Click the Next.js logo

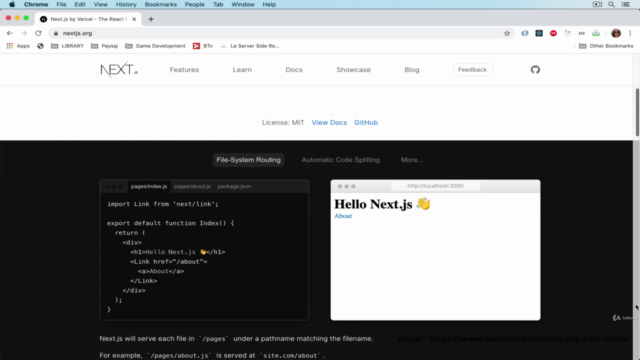click(119, 69)
